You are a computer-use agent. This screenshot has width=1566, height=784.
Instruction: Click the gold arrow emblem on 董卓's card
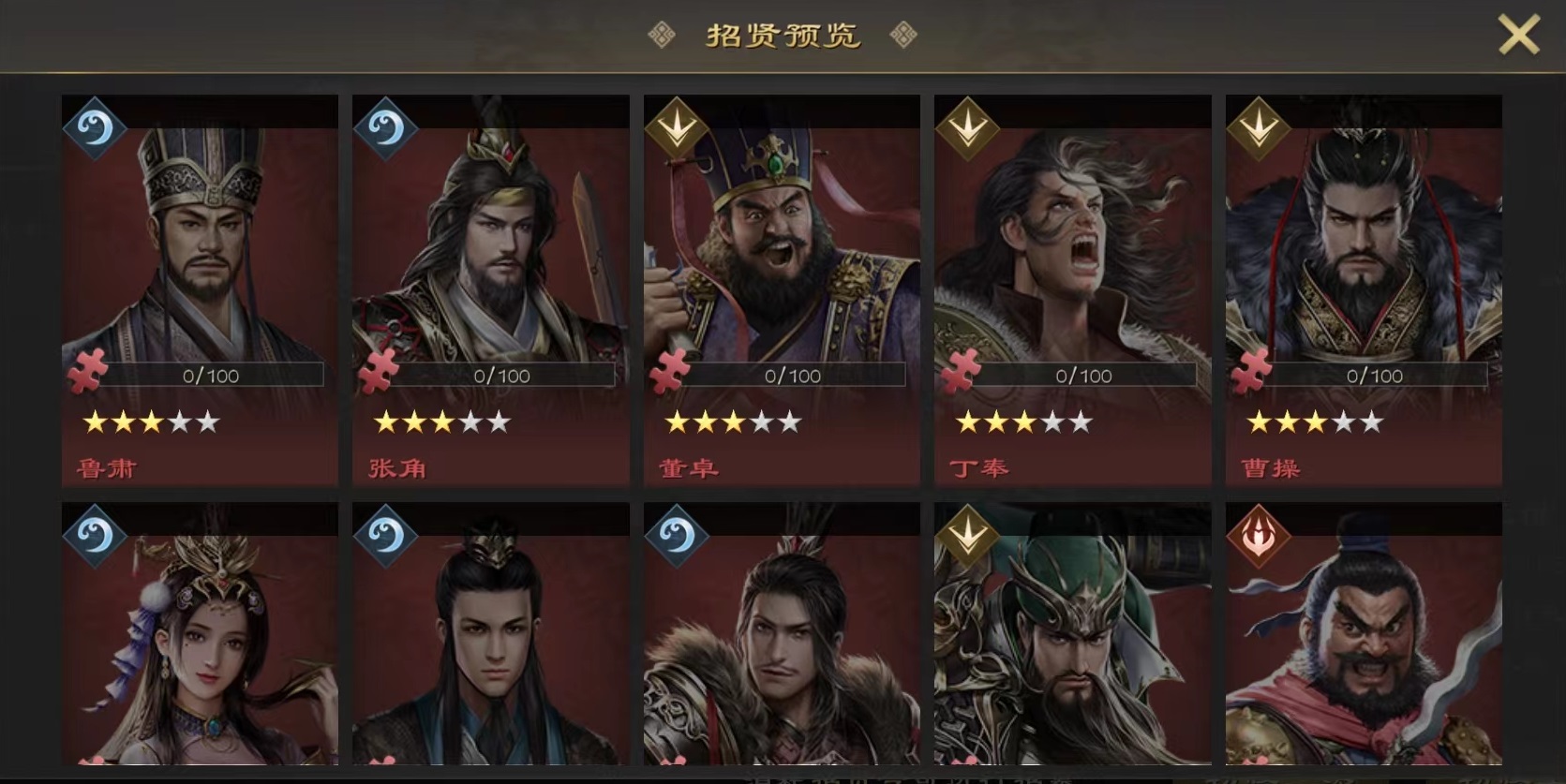pyautogui.click(x=677, y=127)
